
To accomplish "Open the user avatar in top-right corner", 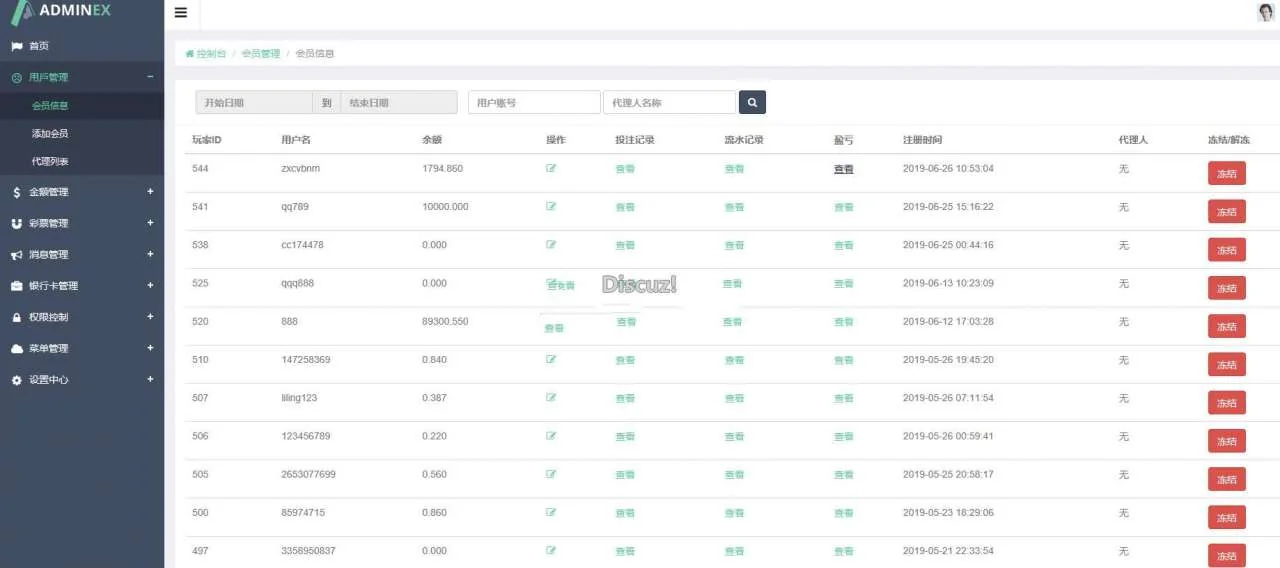I will 1265,12.
